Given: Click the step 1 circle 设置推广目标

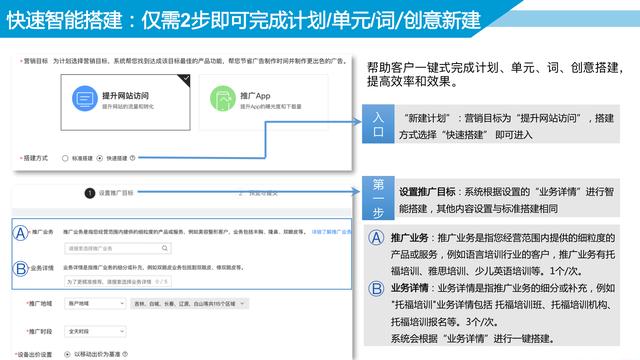Looking at the screenshot, I should pos(90,193).
